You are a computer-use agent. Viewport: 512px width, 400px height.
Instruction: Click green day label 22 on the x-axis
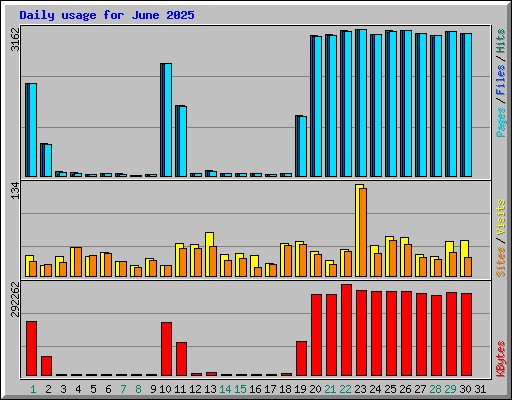click(345, 389)
